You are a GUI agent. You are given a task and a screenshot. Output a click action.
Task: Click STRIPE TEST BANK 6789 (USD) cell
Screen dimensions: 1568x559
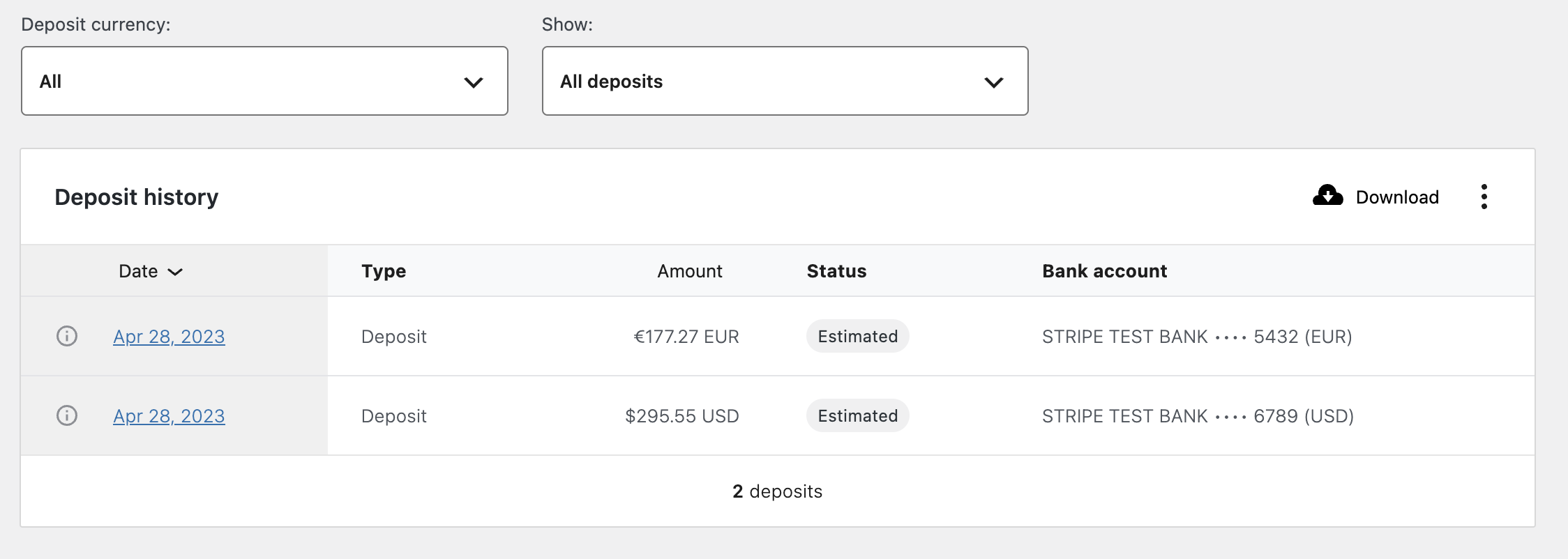tap(1198, 416)
